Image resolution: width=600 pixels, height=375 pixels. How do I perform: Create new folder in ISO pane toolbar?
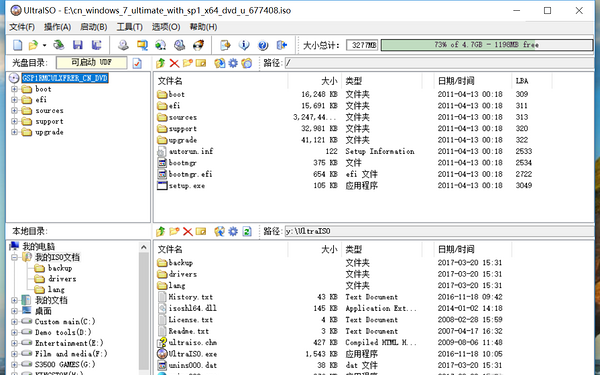pos(188,63)
